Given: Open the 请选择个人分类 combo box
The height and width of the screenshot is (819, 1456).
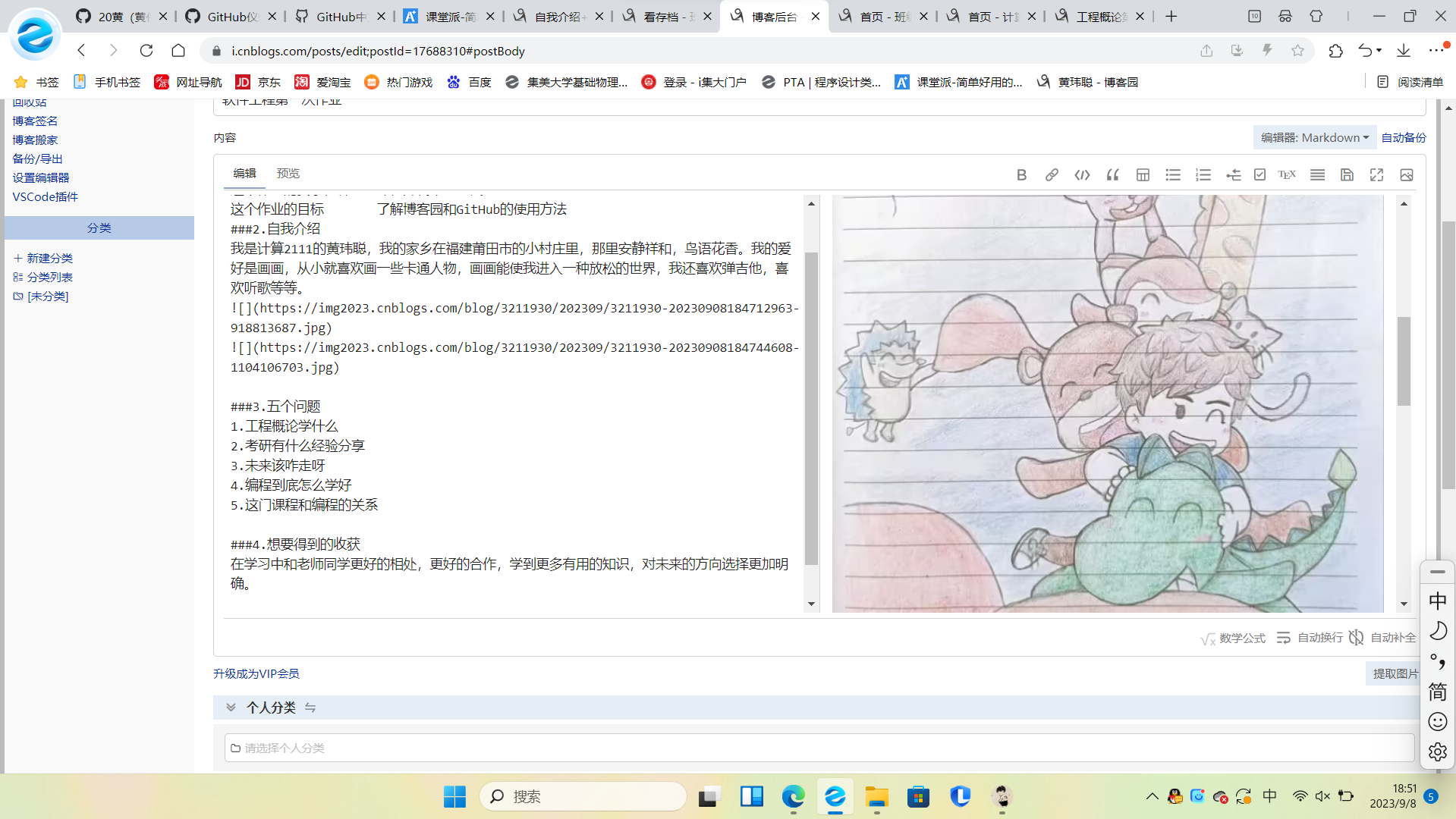Looking at the screenshot, I should coord(819,748).
